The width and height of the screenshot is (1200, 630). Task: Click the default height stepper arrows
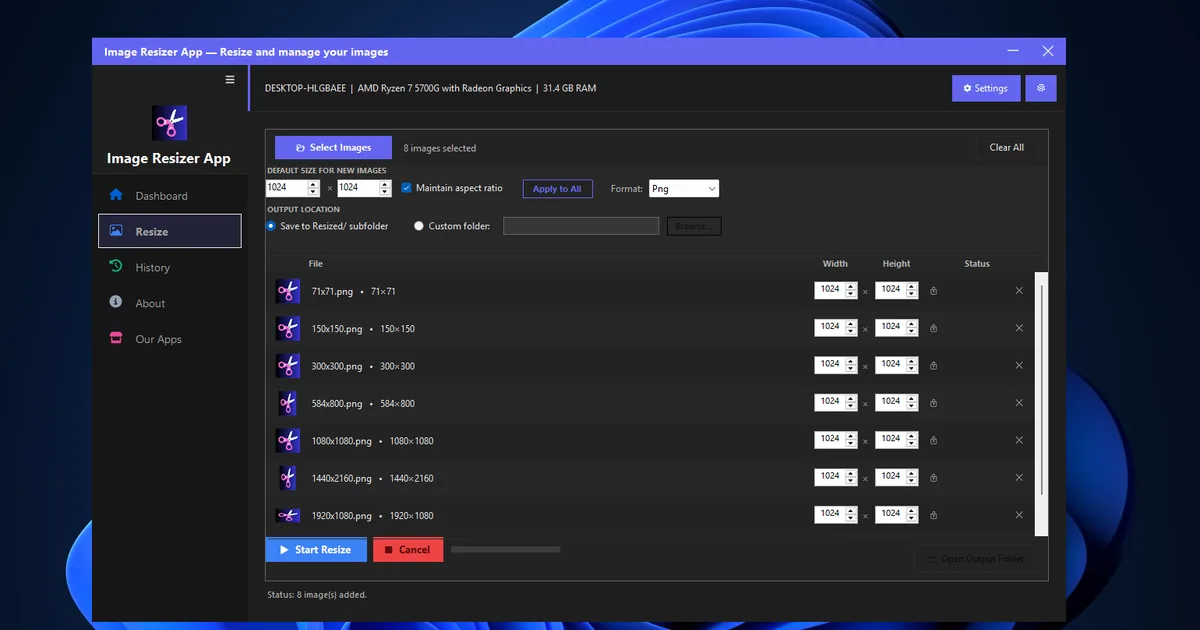click(383, 188)
